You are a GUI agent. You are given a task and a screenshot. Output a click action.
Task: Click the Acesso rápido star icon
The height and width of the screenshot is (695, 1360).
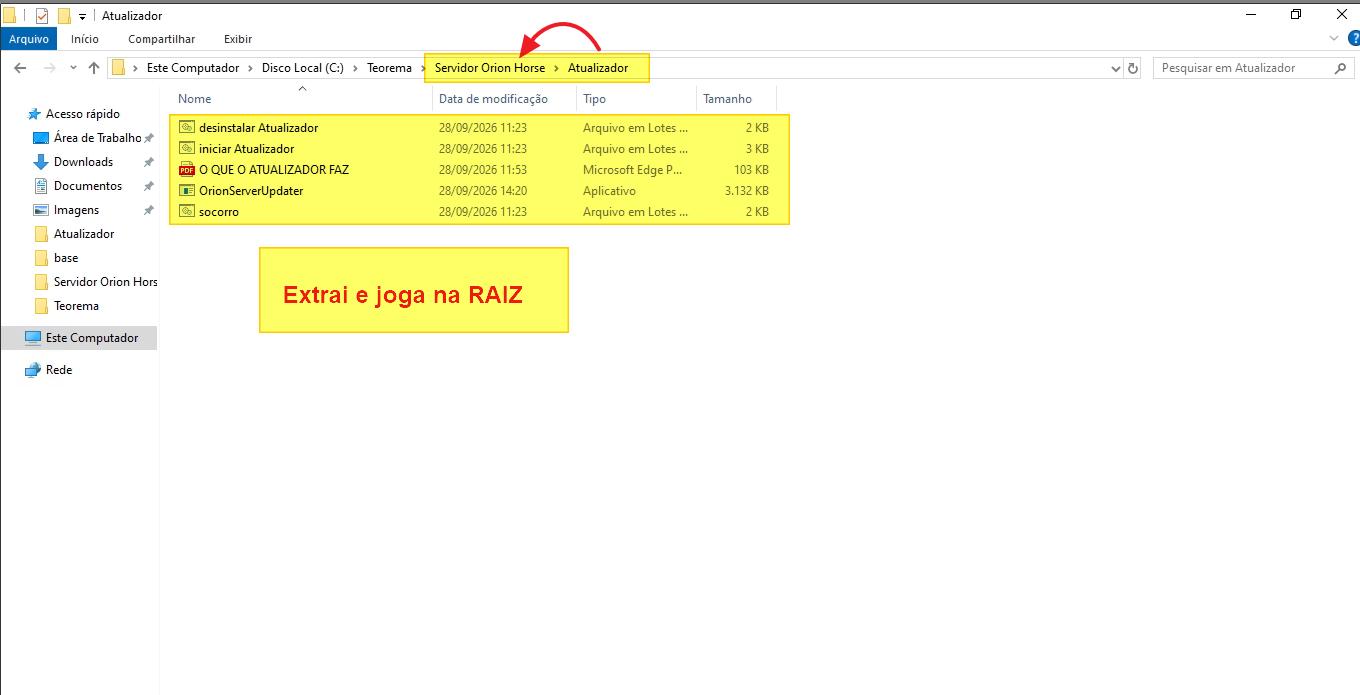pyautogui.click(x=34, y=114)
